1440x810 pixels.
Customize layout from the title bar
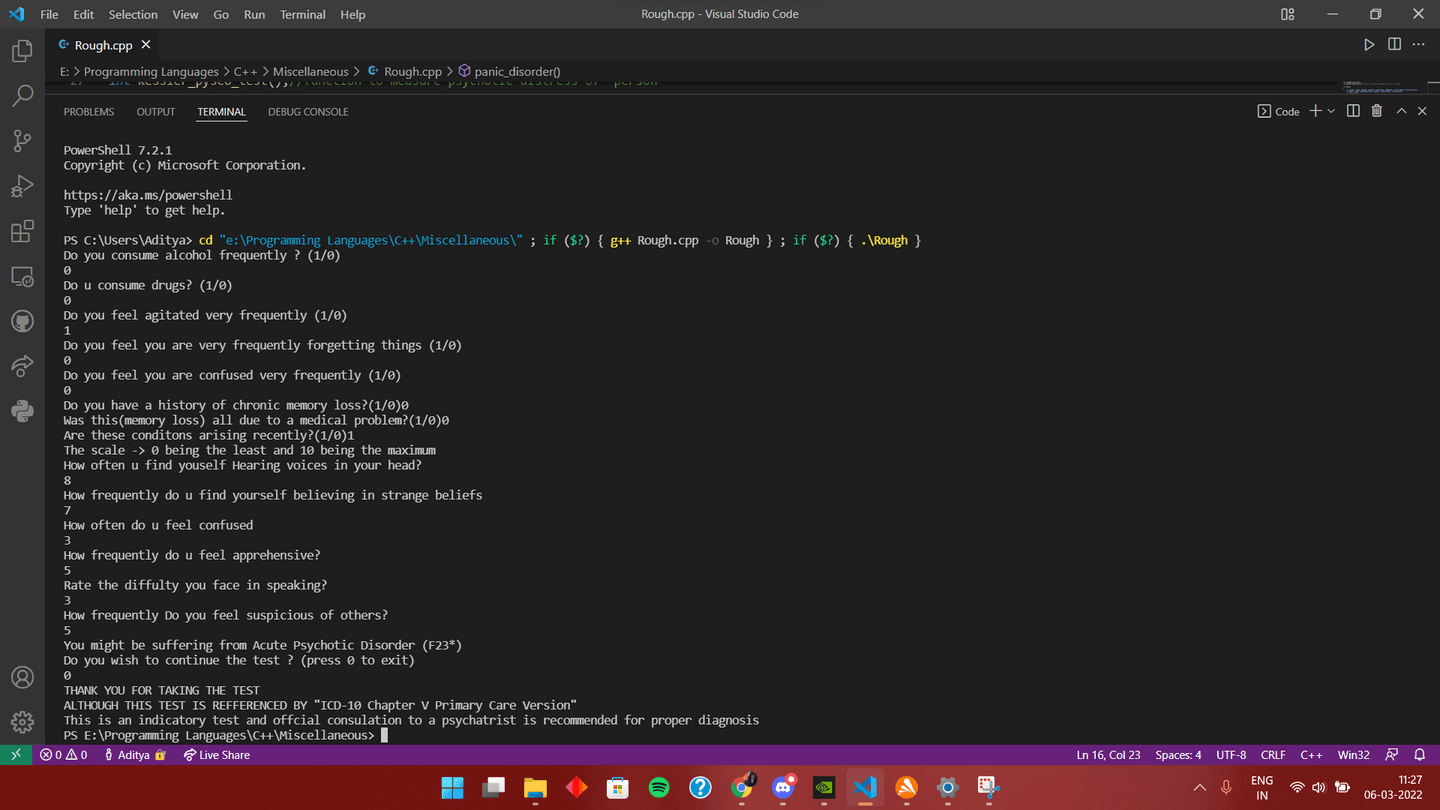pos(1287,14)
